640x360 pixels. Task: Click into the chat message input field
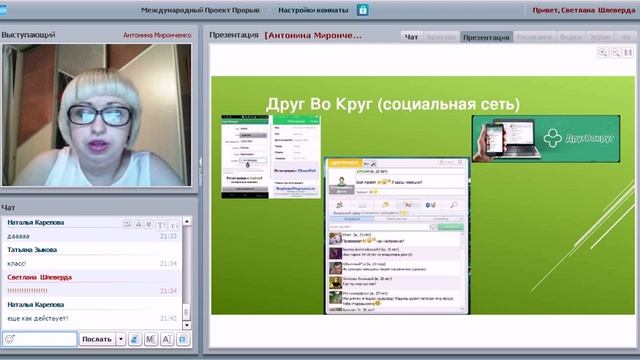point(40,339)
